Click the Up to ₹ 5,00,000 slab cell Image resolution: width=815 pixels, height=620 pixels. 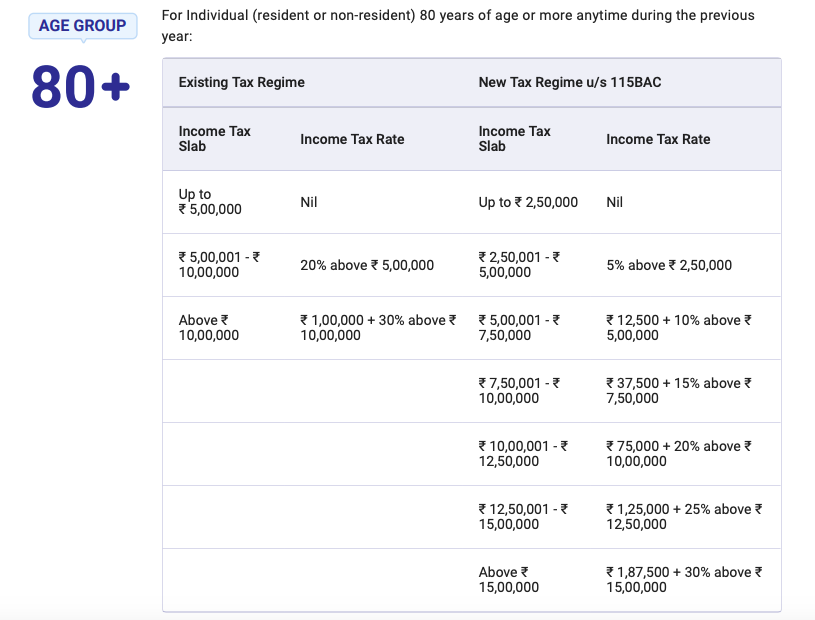[210, 202]
